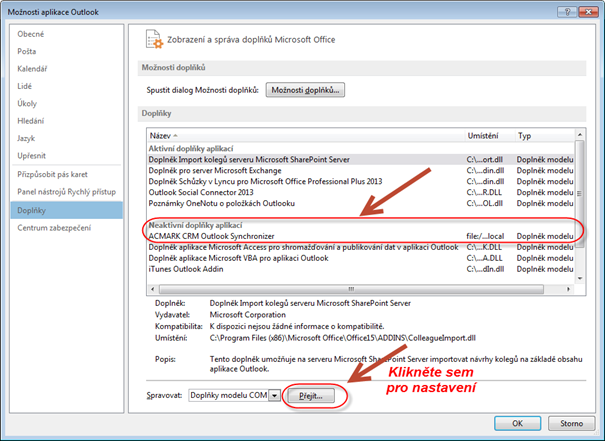The image size is (605, 441).
Task: Click the C:\...ort.dll location cell
Action: point(484,159)
